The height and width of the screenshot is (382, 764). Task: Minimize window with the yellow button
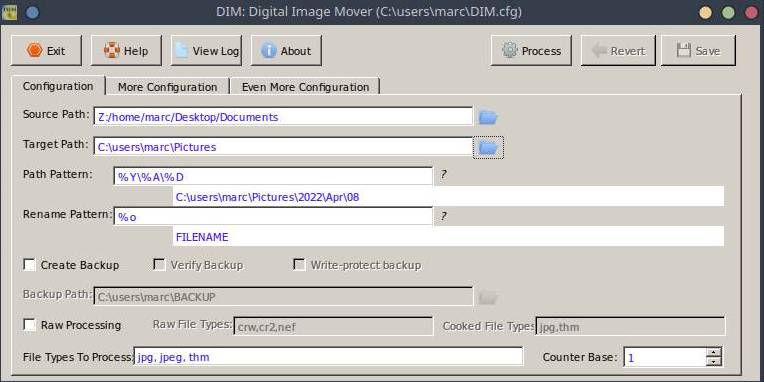705,12
